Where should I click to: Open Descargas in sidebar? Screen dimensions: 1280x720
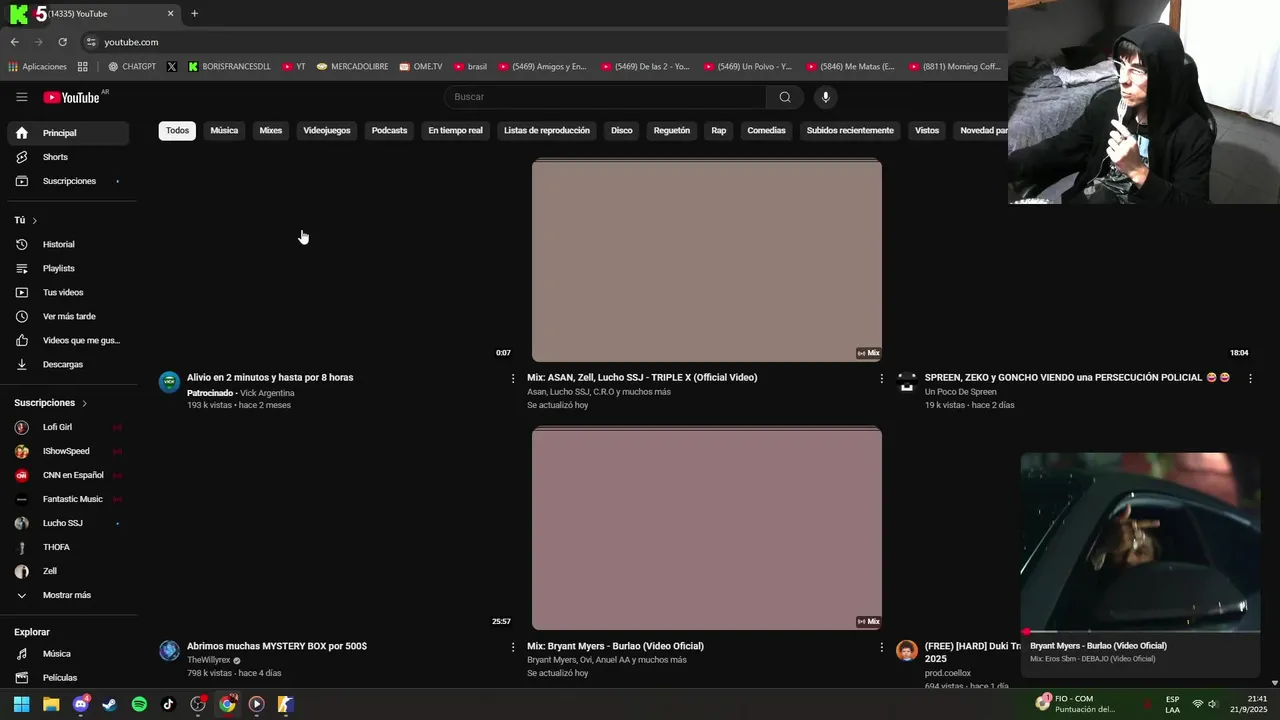(x=68, y=364)
